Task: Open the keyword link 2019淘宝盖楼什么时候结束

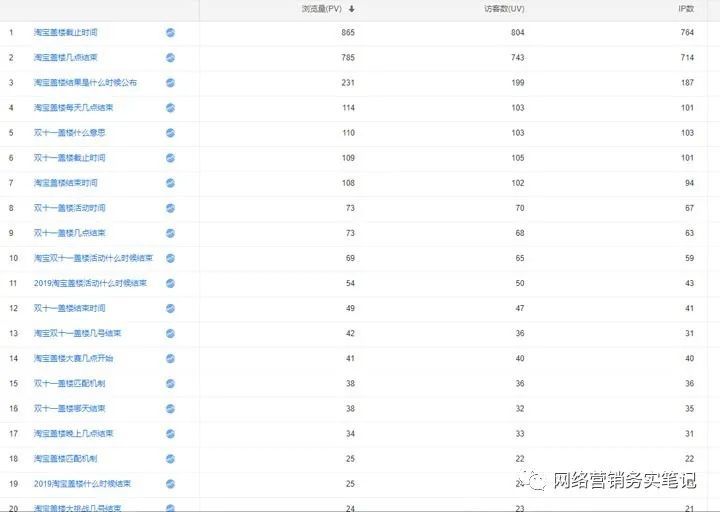Action: (x=82, y=484)
